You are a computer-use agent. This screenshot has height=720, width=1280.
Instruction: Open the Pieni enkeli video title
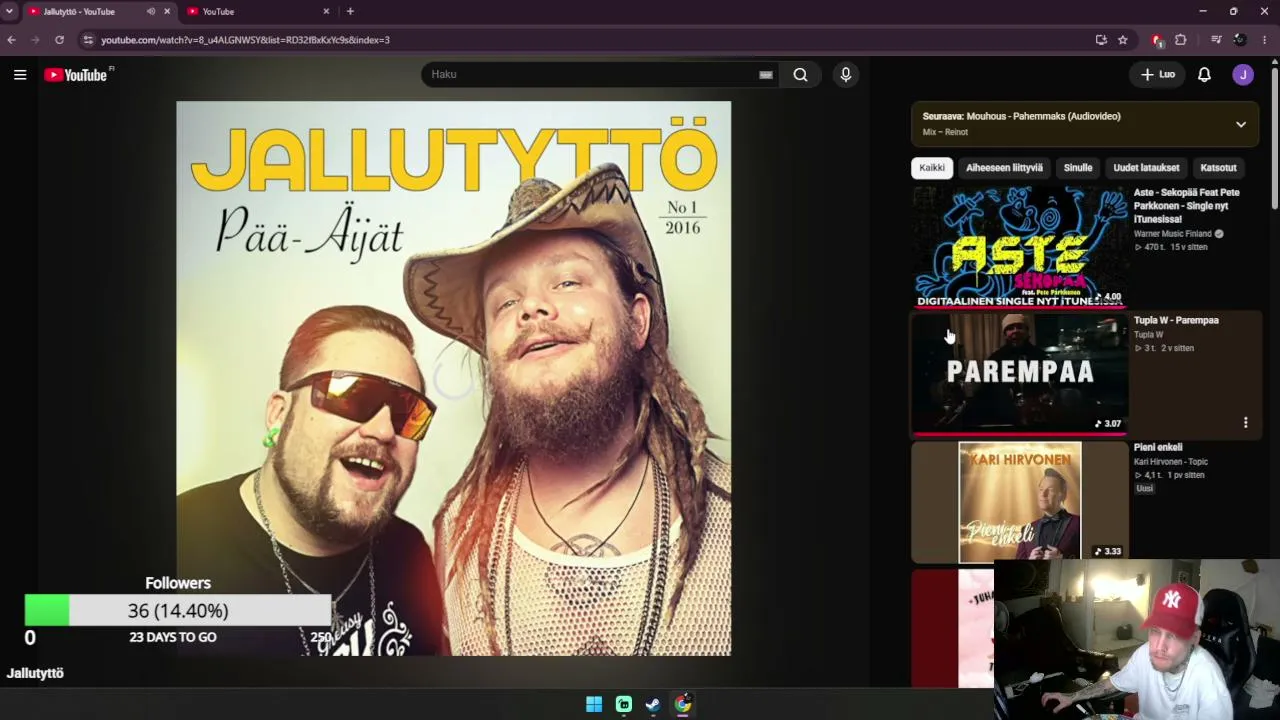(x=1158, y=447)
